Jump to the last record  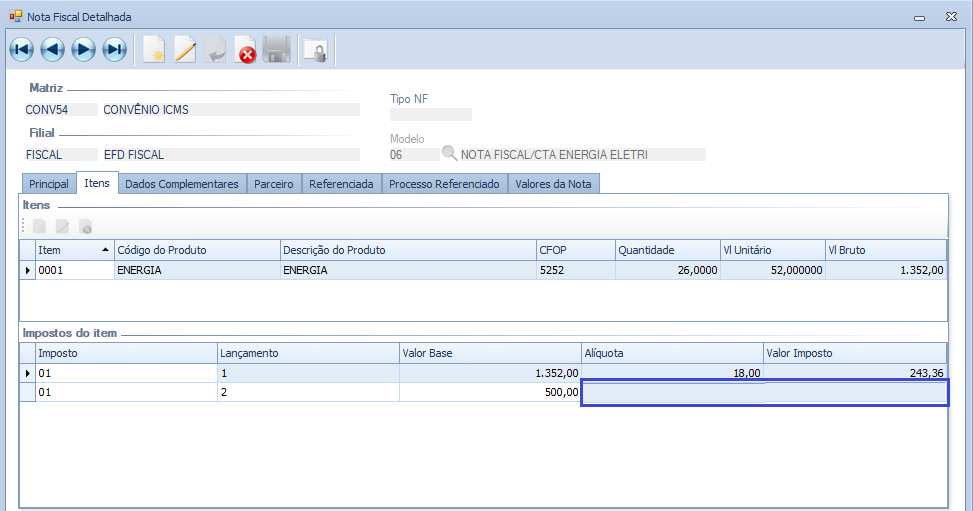click(x=114, y=49)
